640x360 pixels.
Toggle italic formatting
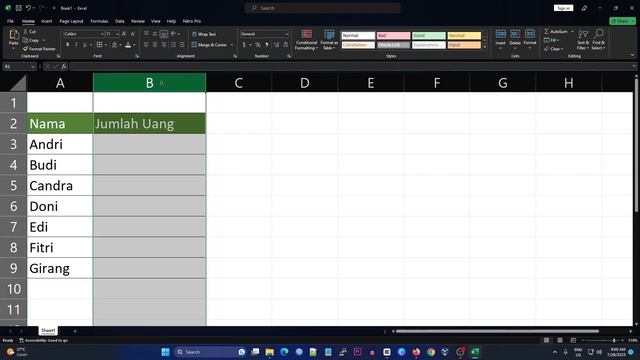pos(76,44)
